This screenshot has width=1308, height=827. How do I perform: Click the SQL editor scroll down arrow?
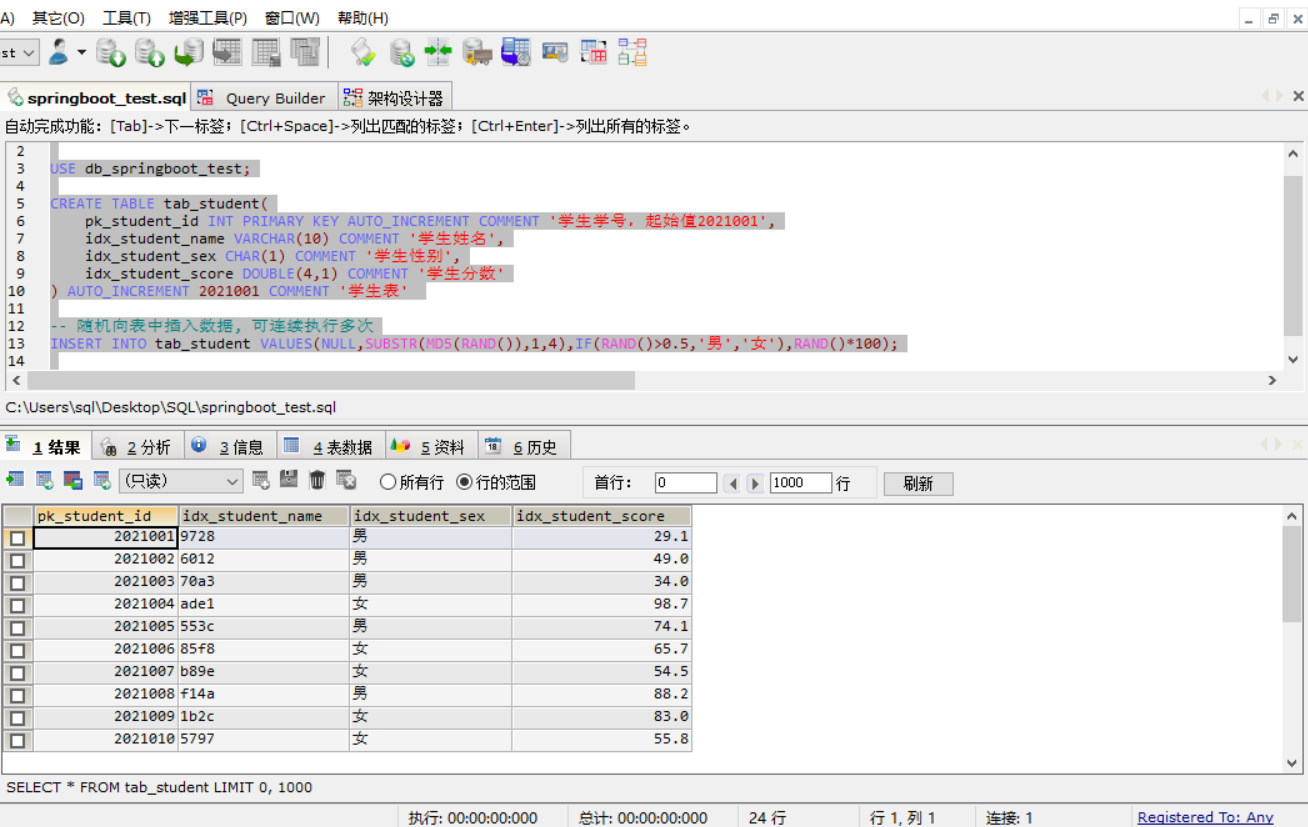tap(1293, 359)
